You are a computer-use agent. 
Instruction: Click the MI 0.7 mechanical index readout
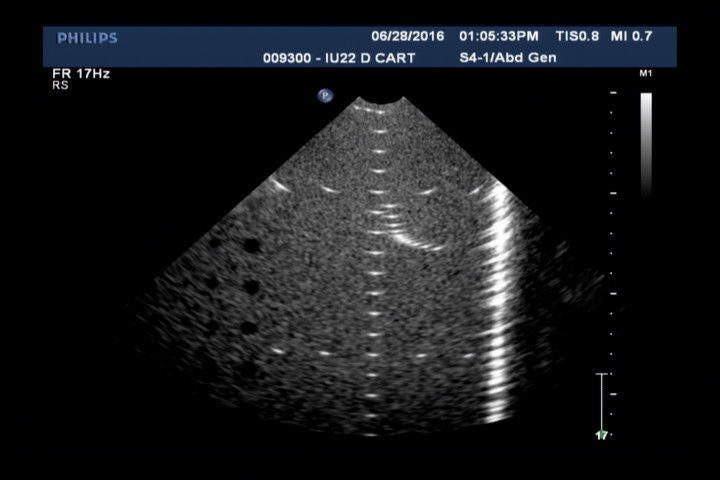(632, 37)
